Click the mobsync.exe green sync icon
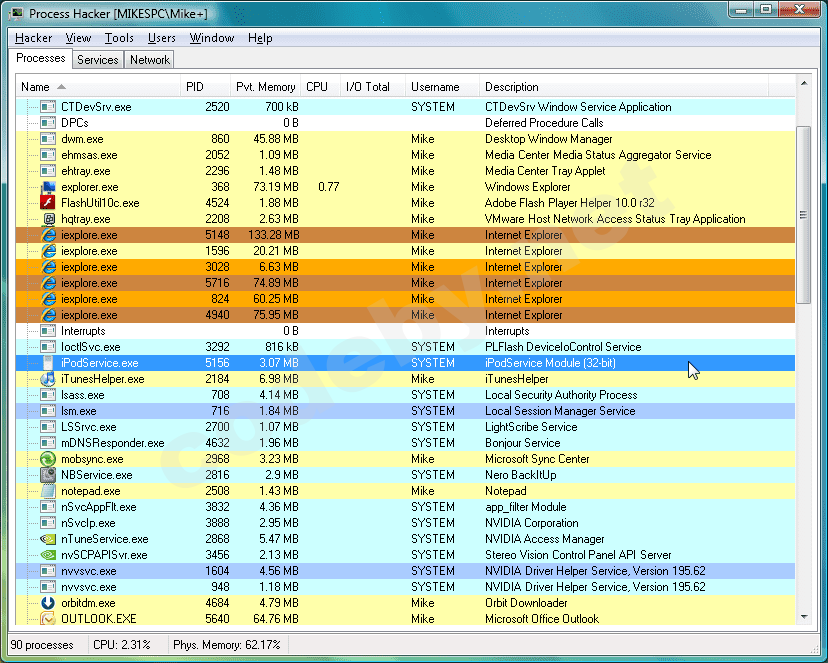The image size is (828, 663). tap(48, 459)
